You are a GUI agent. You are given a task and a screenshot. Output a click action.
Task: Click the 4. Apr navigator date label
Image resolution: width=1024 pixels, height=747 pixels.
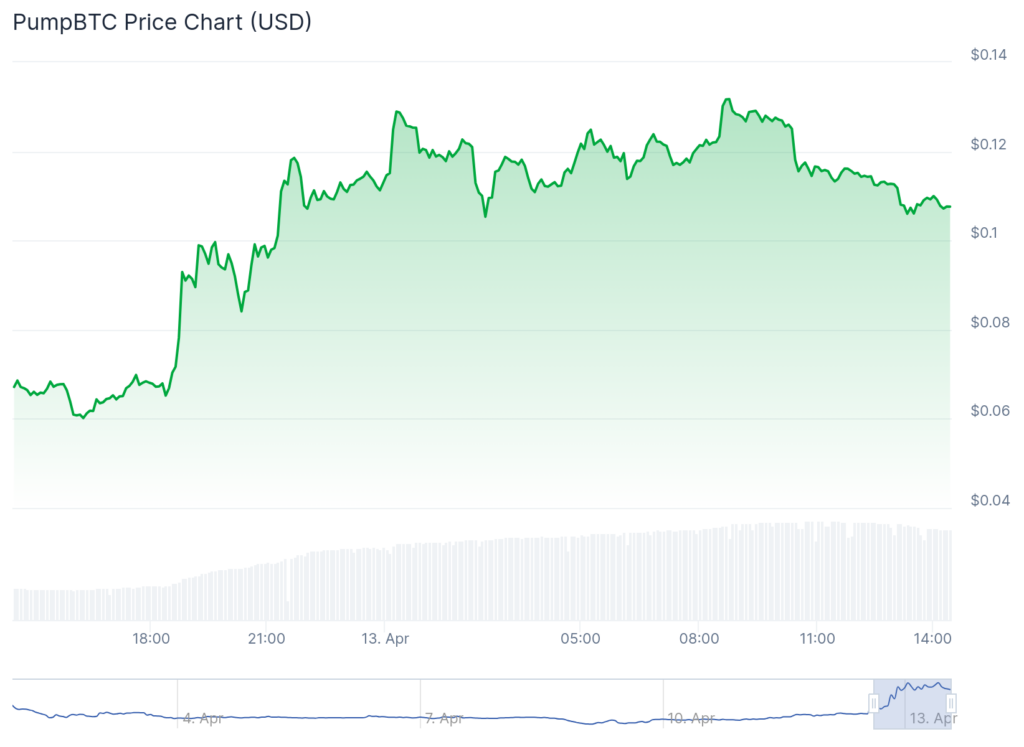(x=203, y=718)
